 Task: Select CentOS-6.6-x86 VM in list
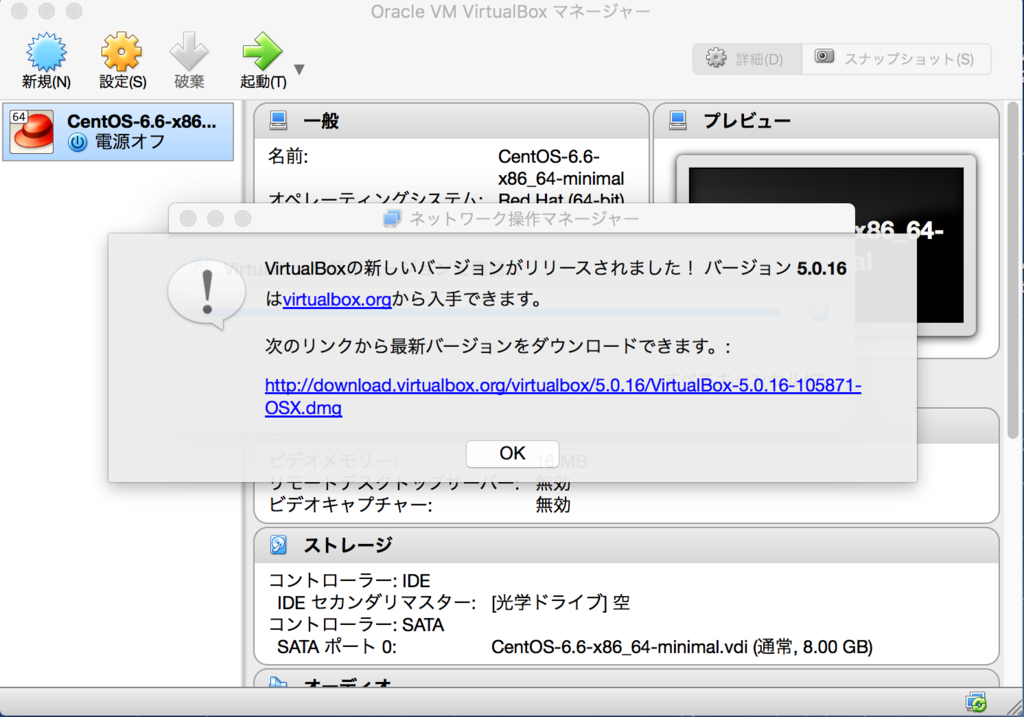[118, 132]
